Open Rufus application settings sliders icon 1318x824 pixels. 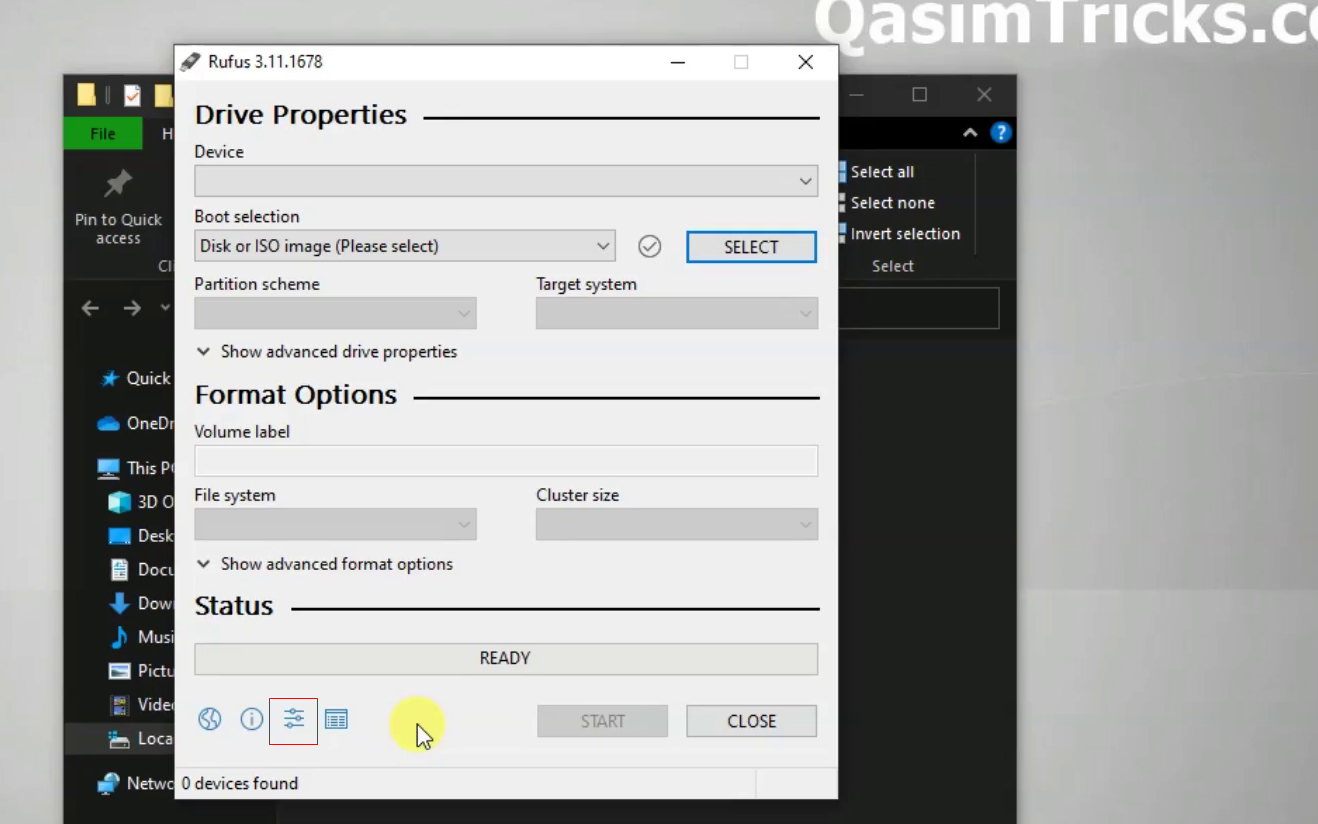(x=294, y=720)
